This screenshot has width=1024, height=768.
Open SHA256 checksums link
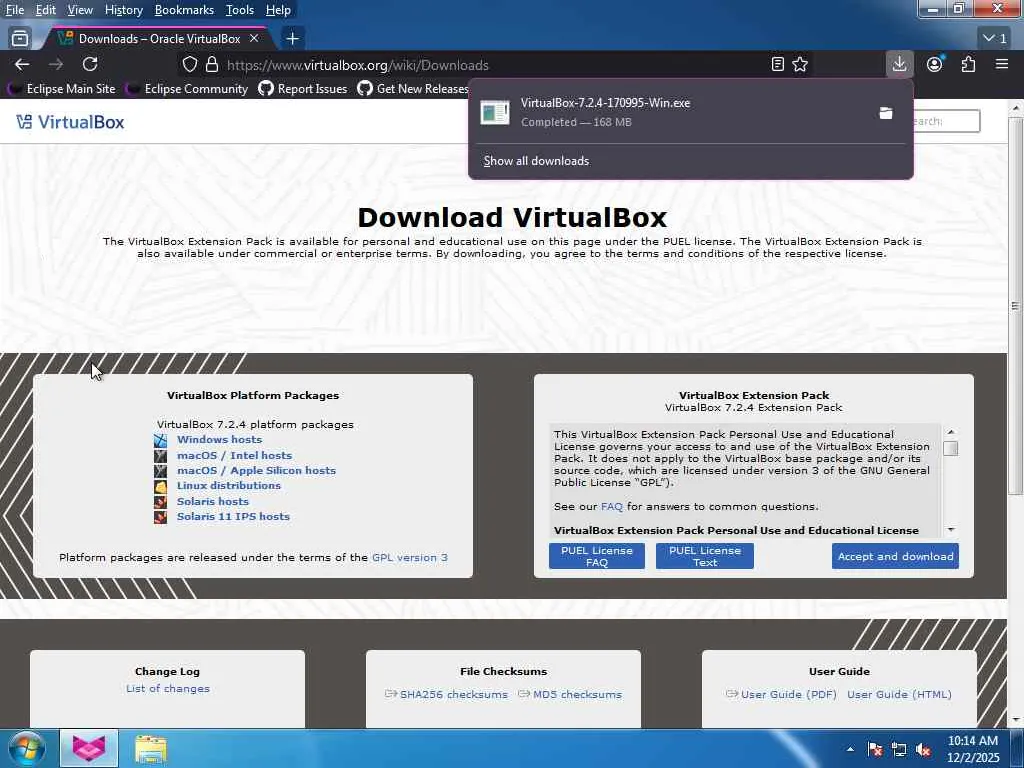453,695
